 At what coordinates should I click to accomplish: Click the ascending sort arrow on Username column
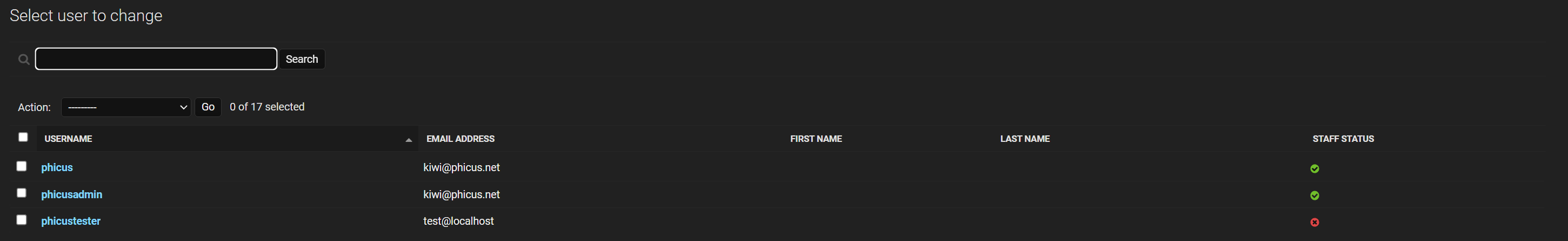(409, 140)
